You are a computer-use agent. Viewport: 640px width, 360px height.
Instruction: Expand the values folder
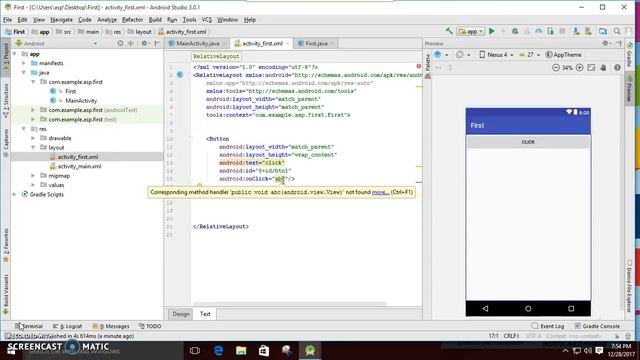click(33, 185)
